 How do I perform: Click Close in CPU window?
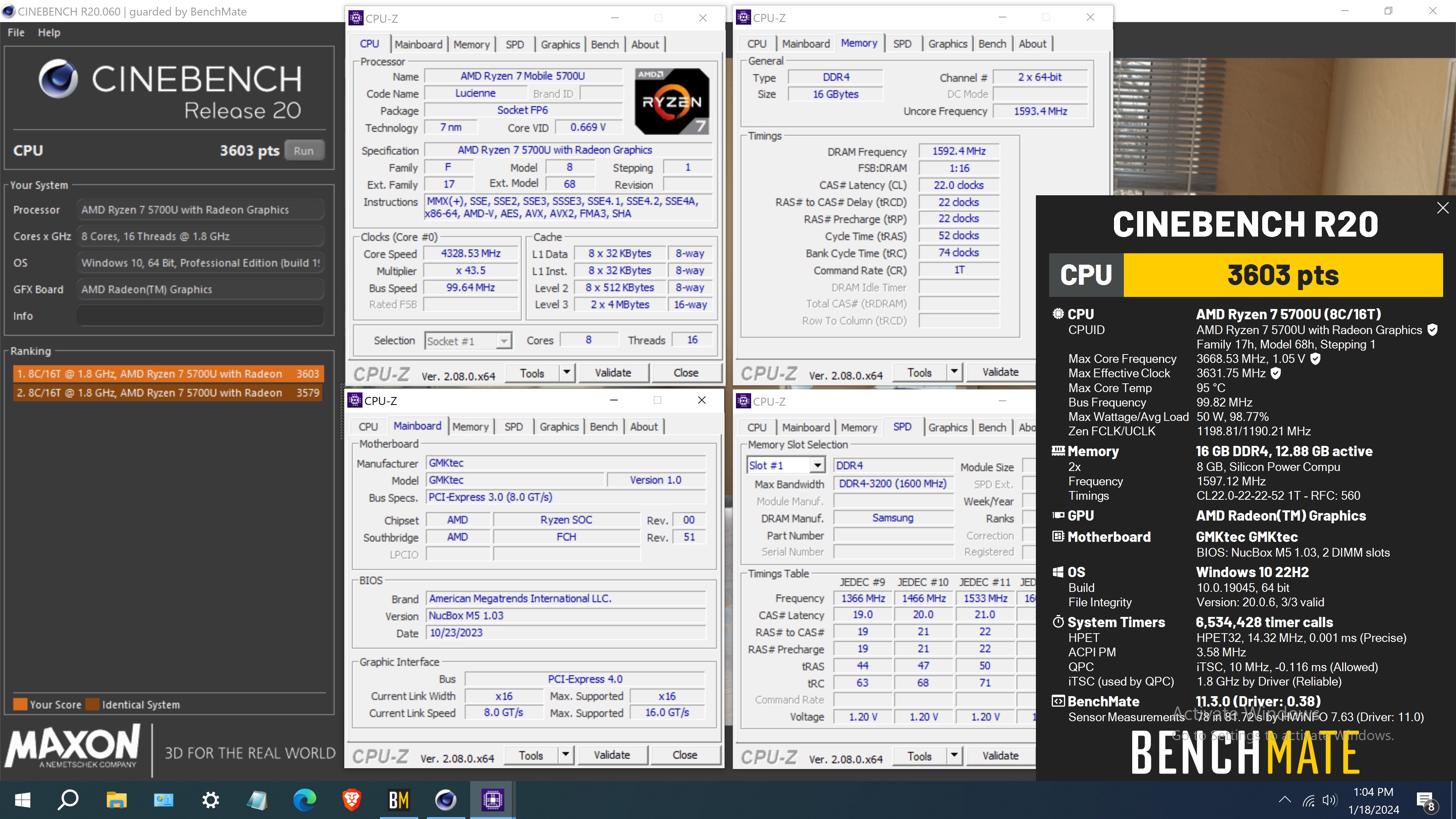(686, 372)
